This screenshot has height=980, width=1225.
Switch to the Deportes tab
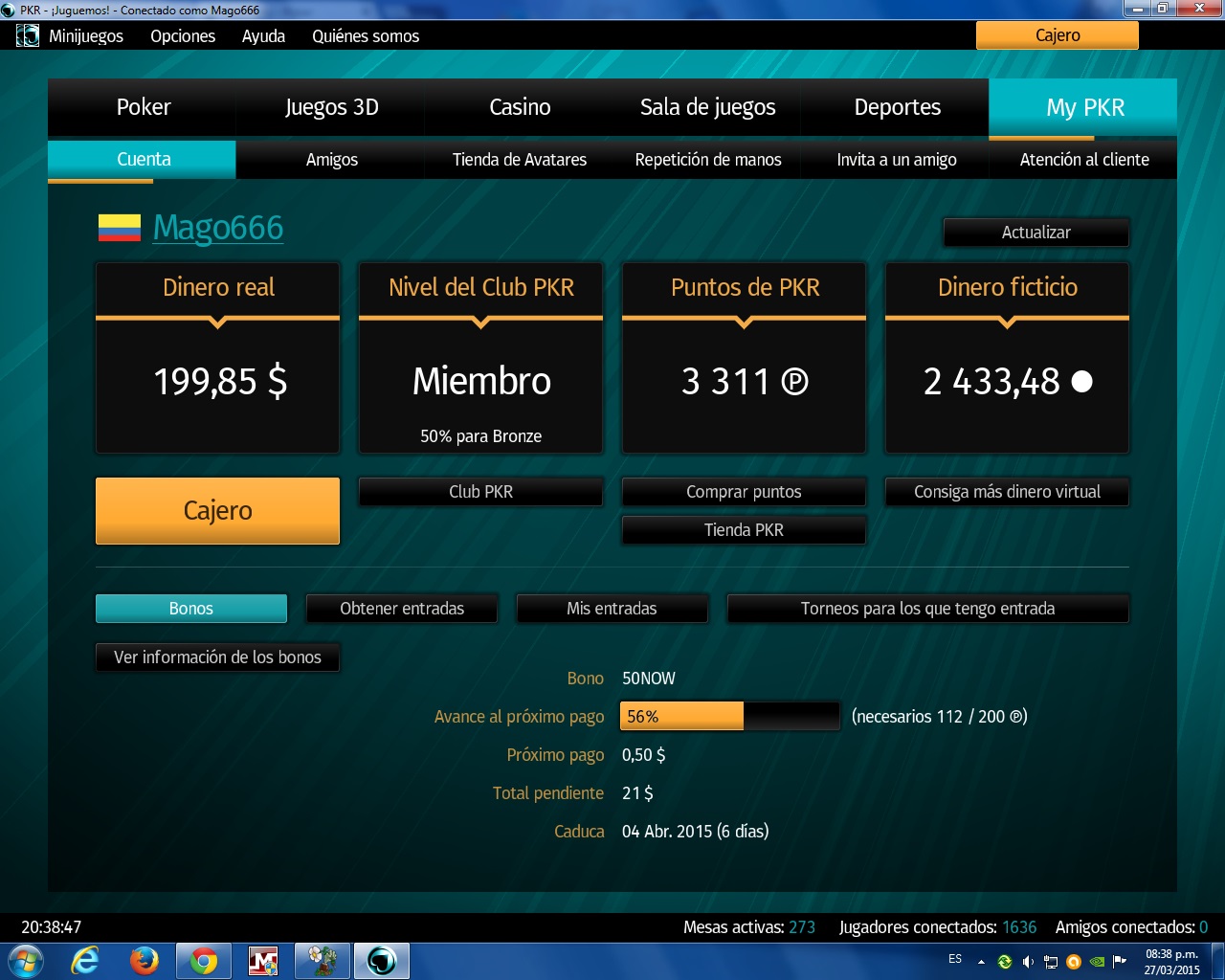point(897,107)
